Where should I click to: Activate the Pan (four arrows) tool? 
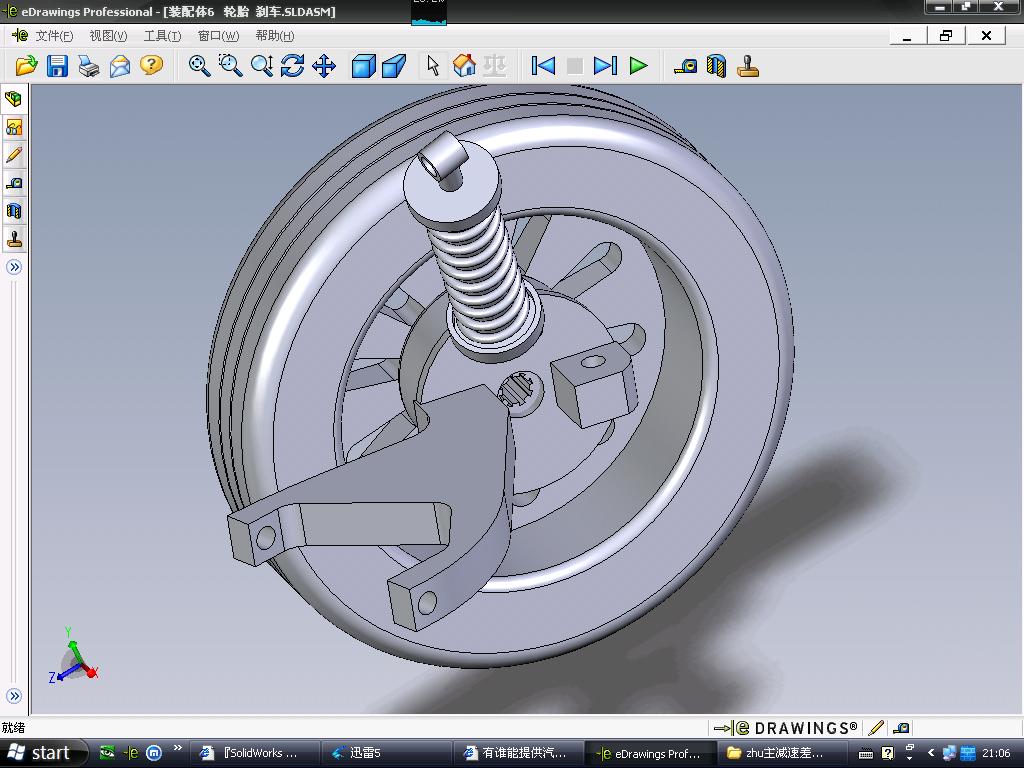coord(324,66)
